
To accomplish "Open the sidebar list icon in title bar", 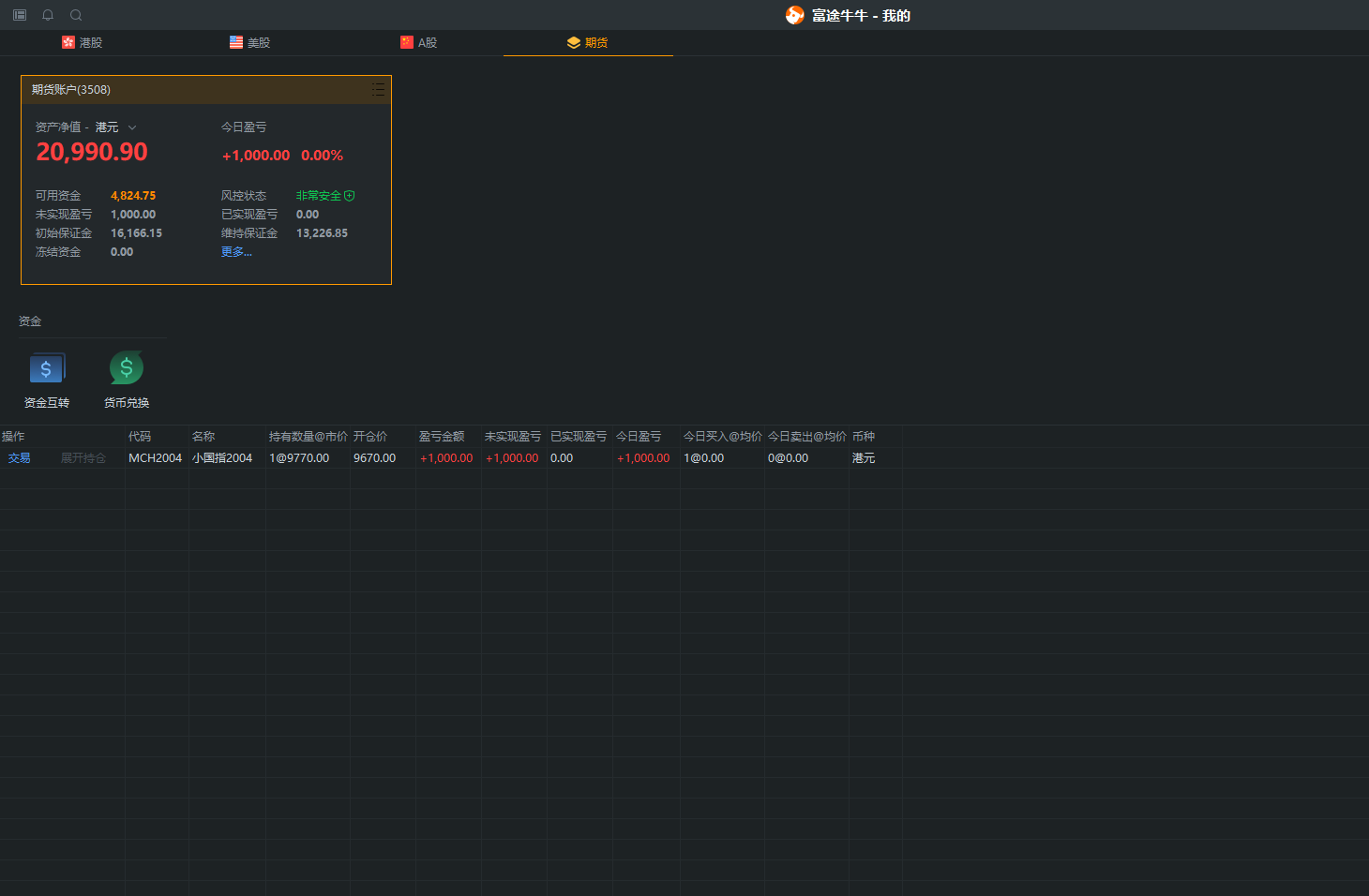I will 20,15.
